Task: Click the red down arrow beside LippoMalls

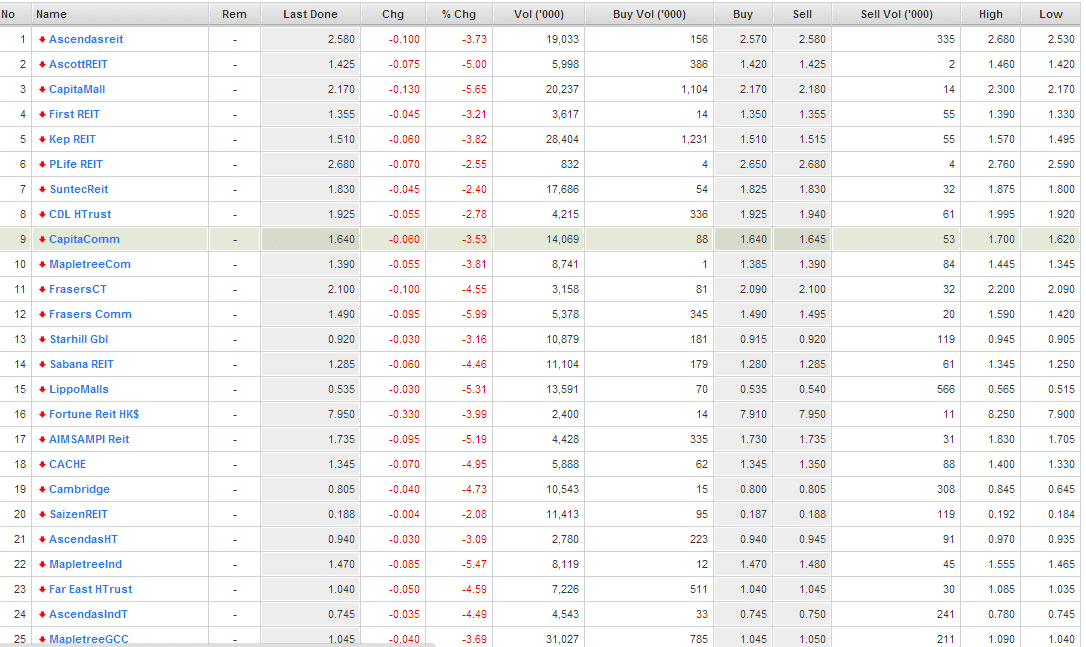Action: [42, 389]
